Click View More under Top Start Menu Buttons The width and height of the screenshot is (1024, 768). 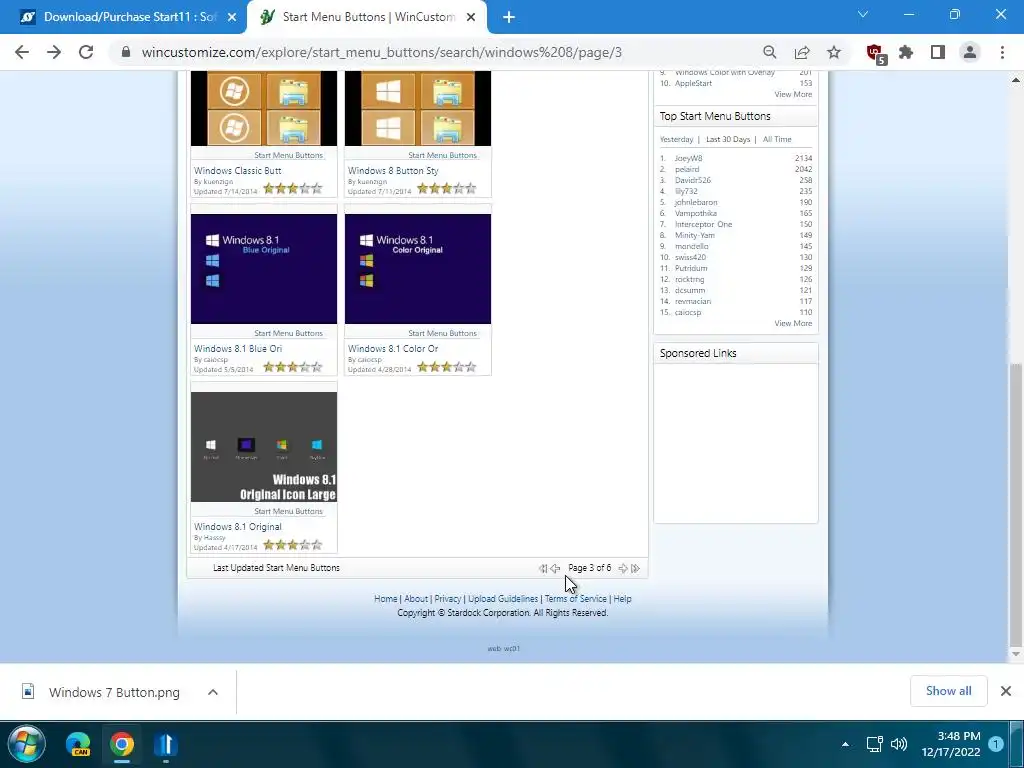pos(793,323)
